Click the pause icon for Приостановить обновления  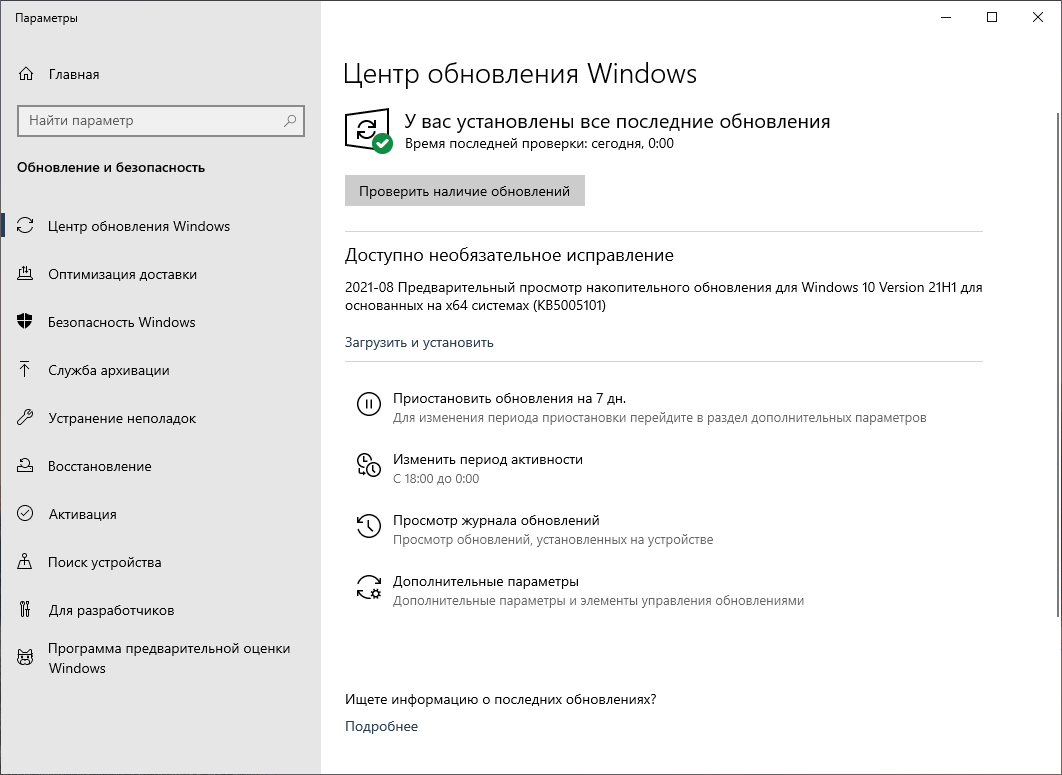(x=369, y=404)
